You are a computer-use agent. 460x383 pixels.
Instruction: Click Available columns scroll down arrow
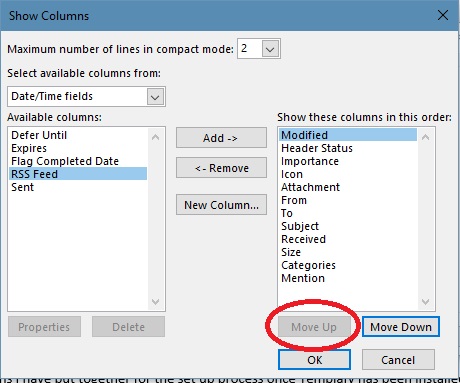click(155, 302)
